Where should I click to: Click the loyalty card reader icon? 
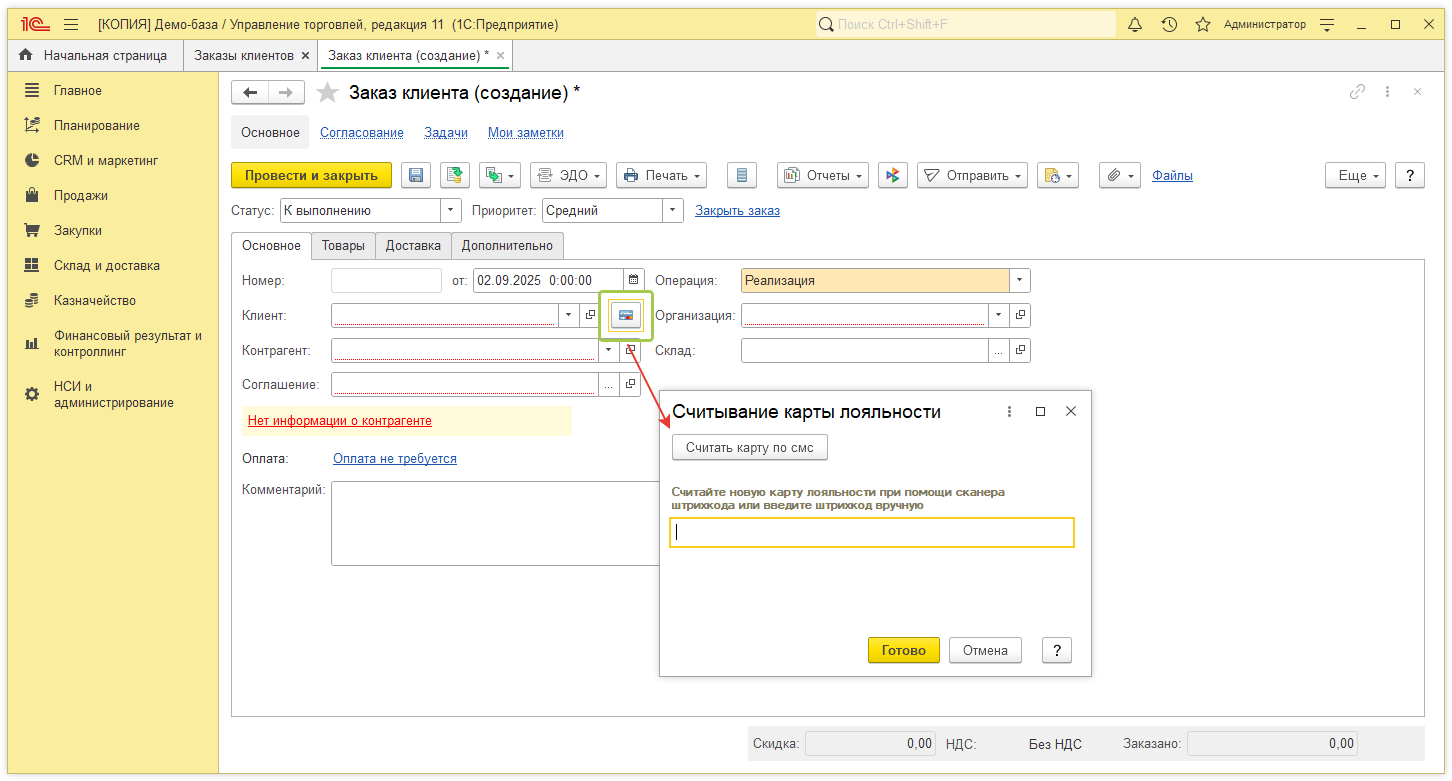click(625, 315)
